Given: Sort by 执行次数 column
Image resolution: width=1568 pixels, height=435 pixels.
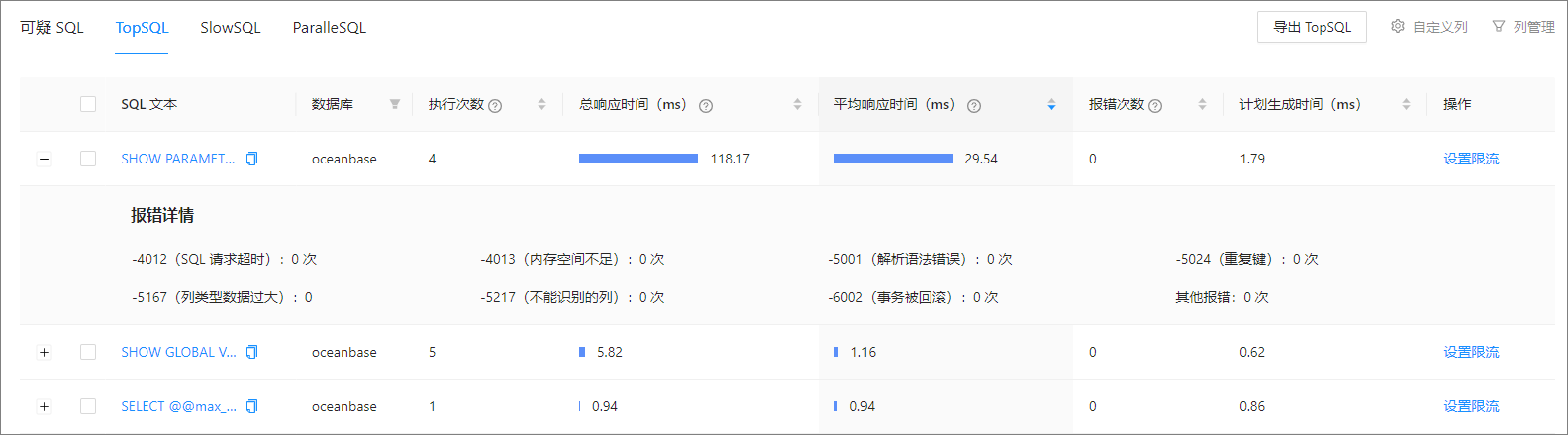Looking at the screenshot, I should click(x=541, y=104).
